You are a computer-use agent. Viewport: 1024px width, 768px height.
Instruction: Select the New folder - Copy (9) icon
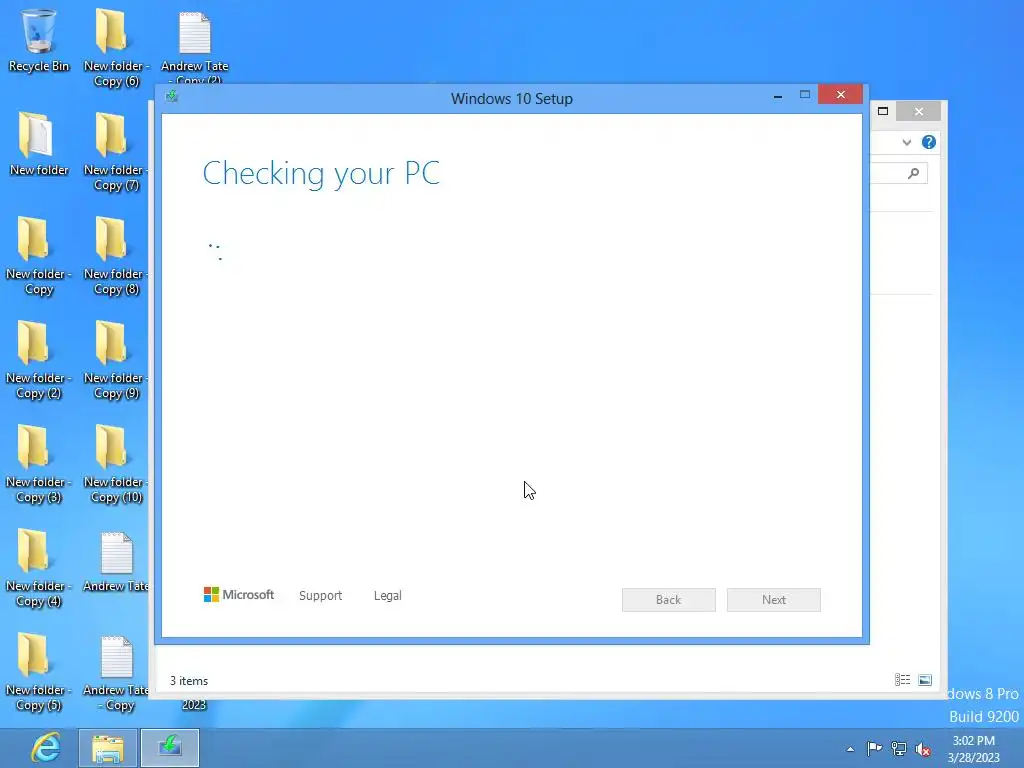click(x=115, y=360)
